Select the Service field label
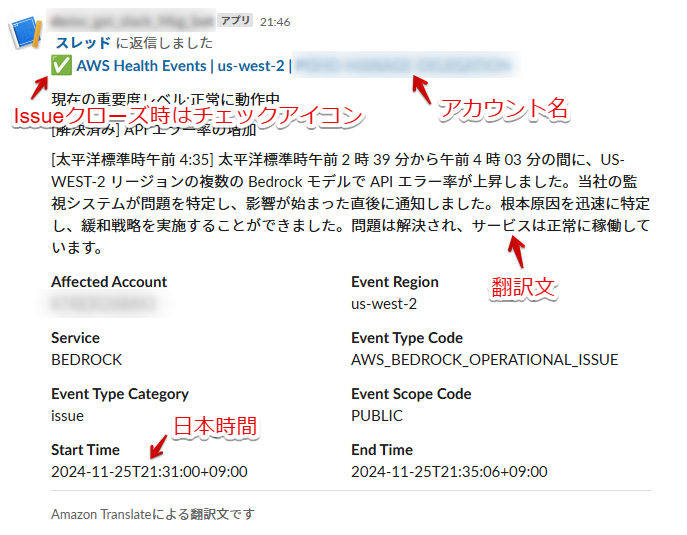687x535 pixels. coord(75,338)
